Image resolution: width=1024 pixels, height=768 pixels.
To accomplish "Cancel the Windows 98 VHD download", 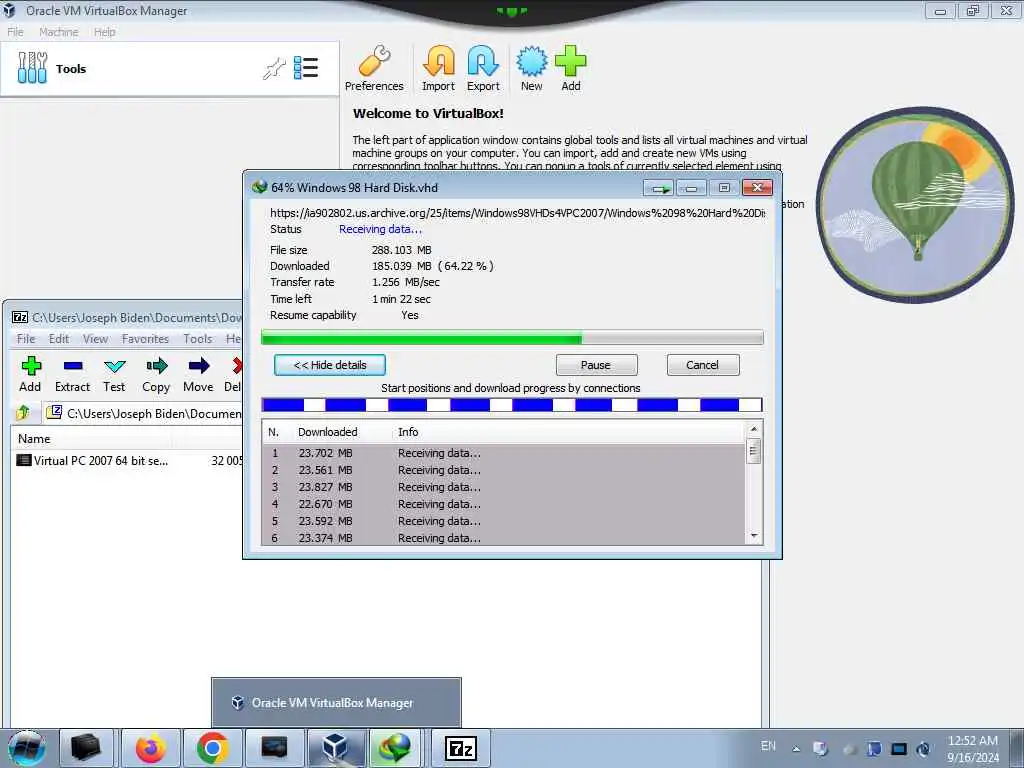I will tap(703, 365).
